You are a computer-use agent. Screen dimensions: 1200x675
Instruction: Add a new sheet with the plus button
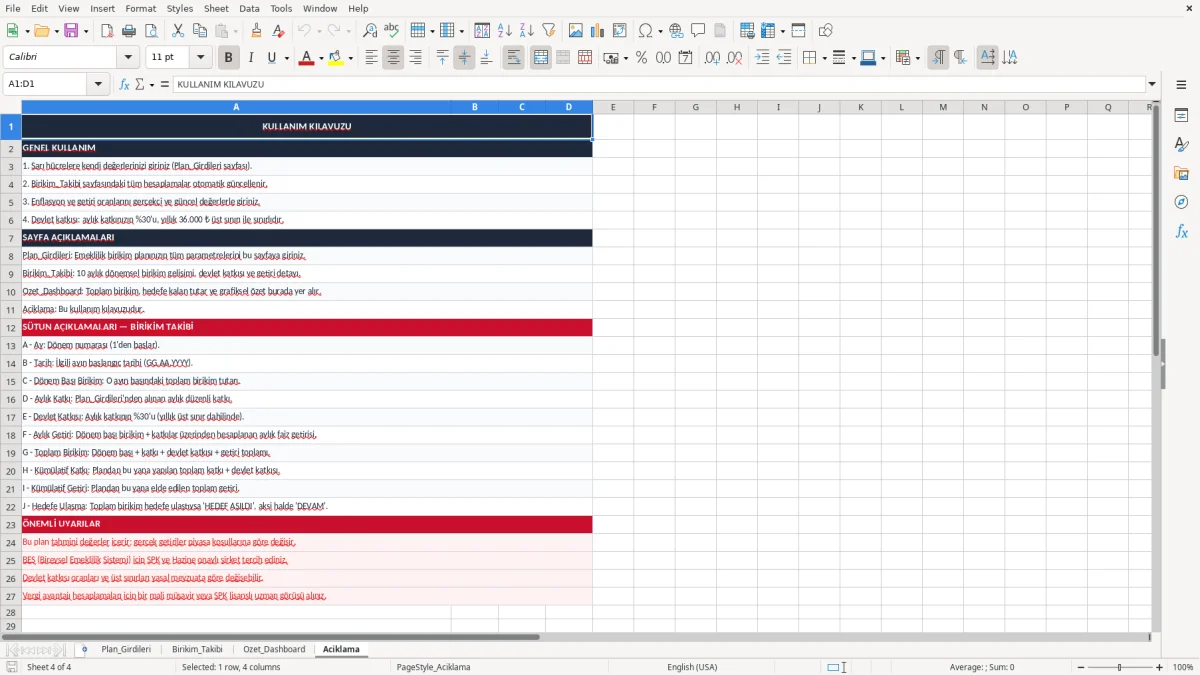point(84,649)
